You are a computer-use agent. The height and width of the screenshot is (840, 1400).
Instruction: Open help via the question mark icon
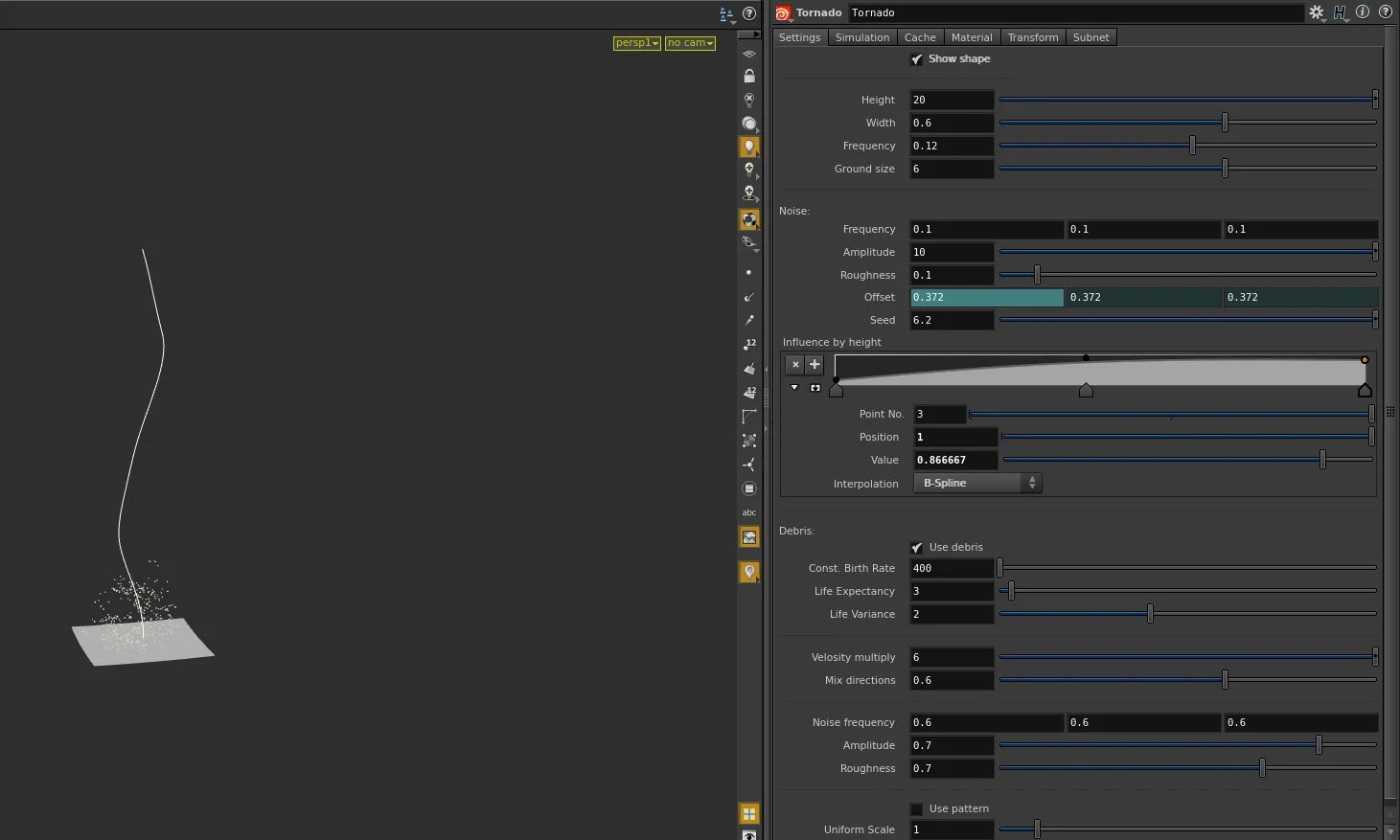[x=1385, y=11]
